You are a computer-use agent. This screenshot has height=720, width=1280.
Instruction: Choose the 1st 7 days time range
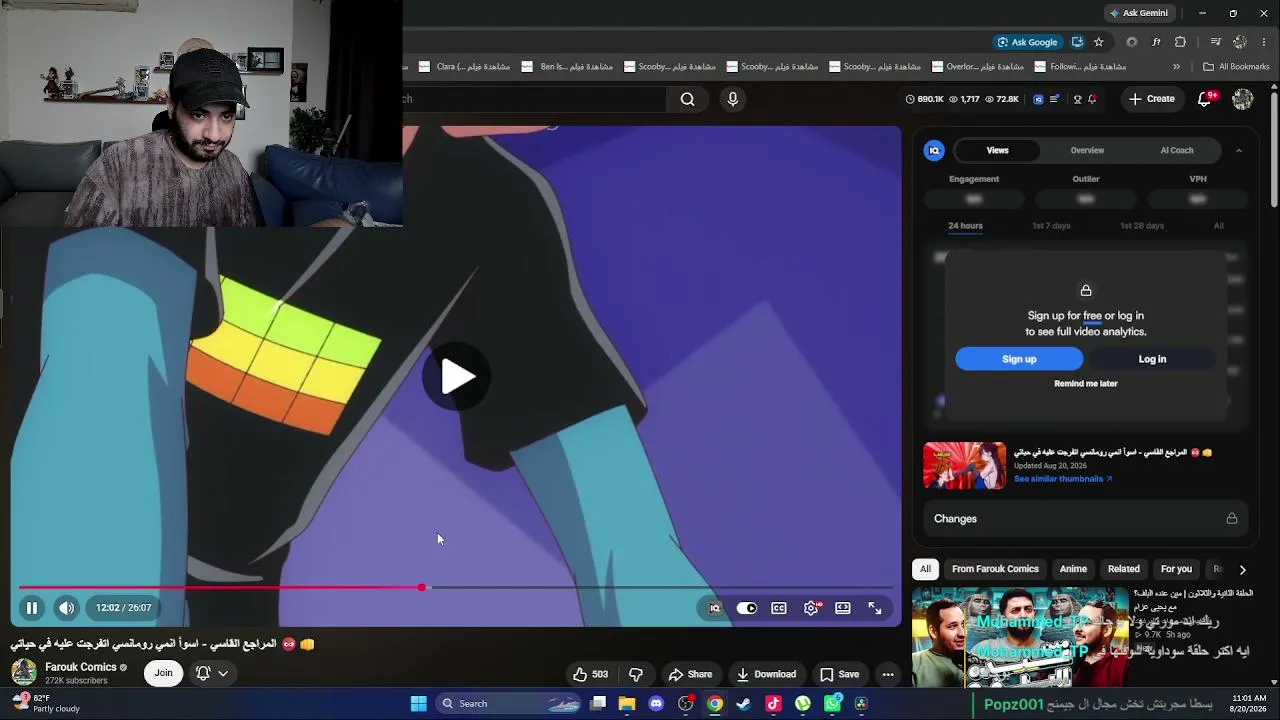1051,226
